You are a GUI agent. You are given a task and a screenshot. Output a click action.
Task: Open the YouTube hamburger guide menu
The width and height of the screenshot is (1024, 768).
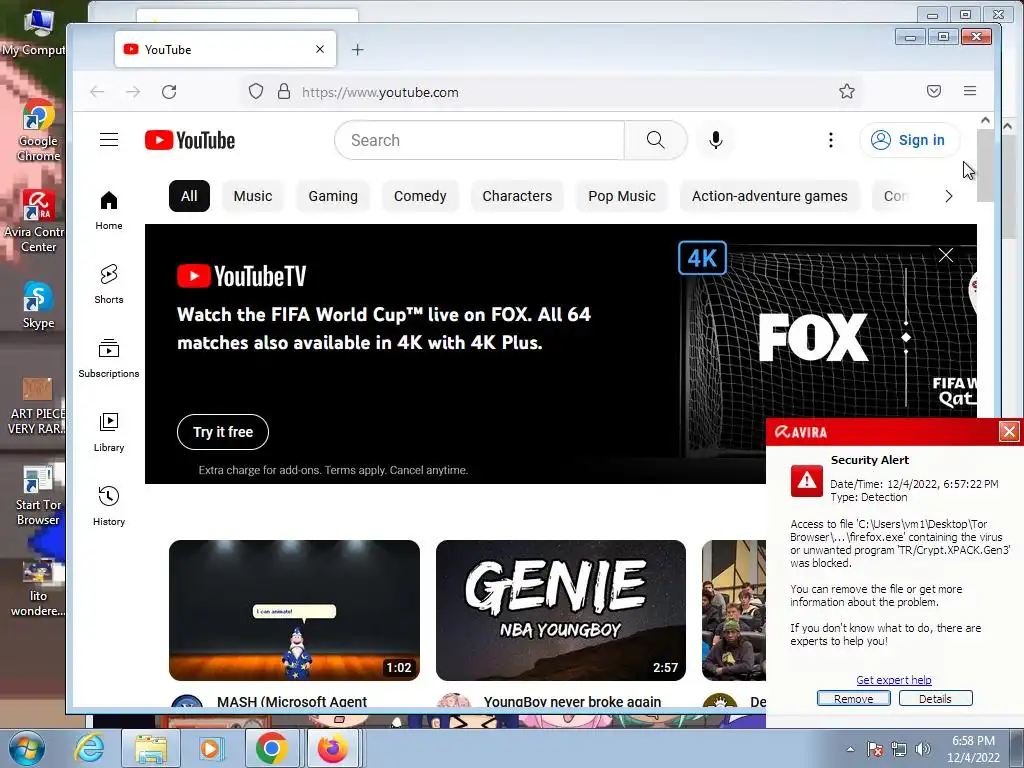click(109, 140)
